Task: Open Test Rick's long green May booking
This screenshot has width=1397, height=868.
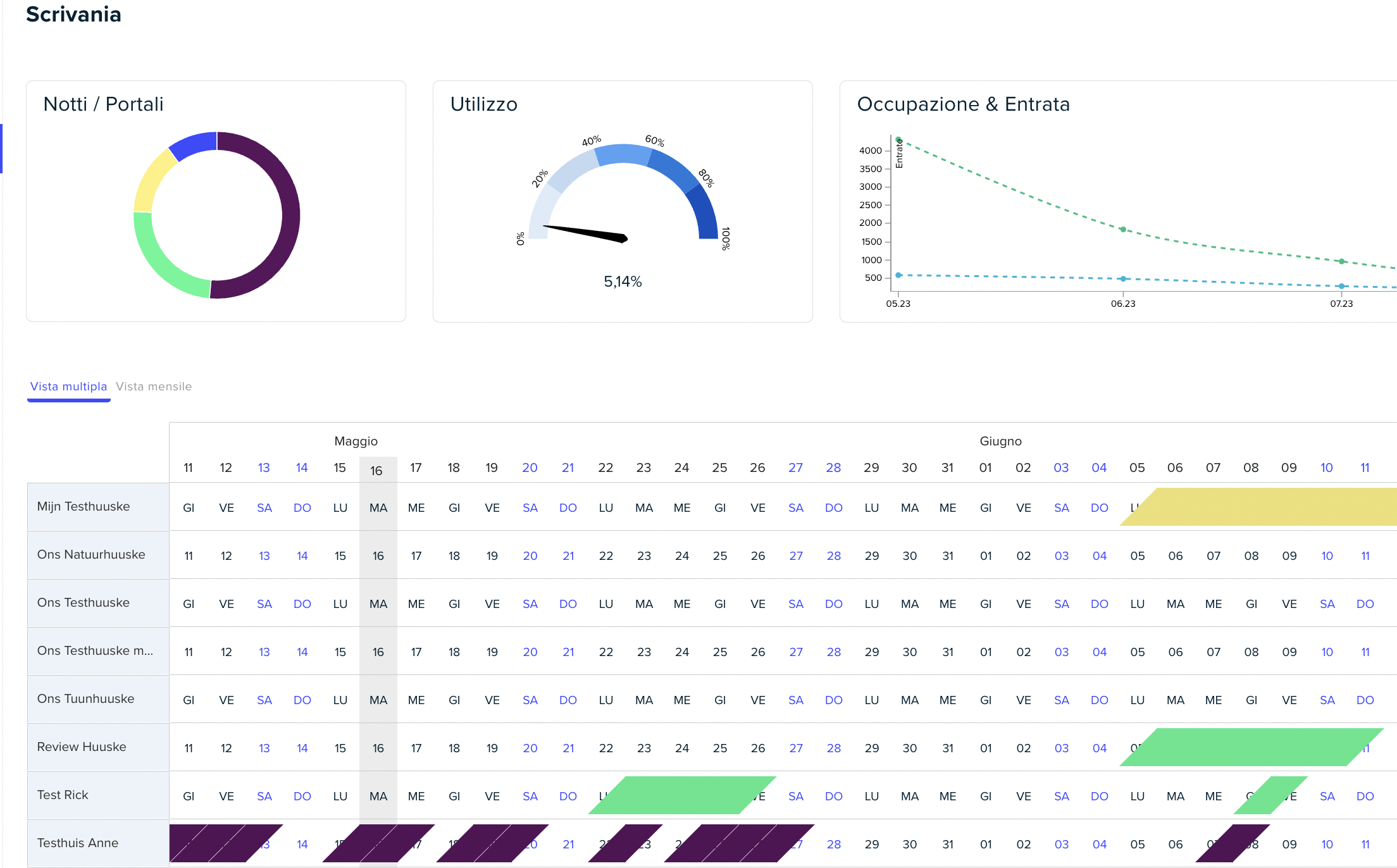Action: tap(682, 795)
